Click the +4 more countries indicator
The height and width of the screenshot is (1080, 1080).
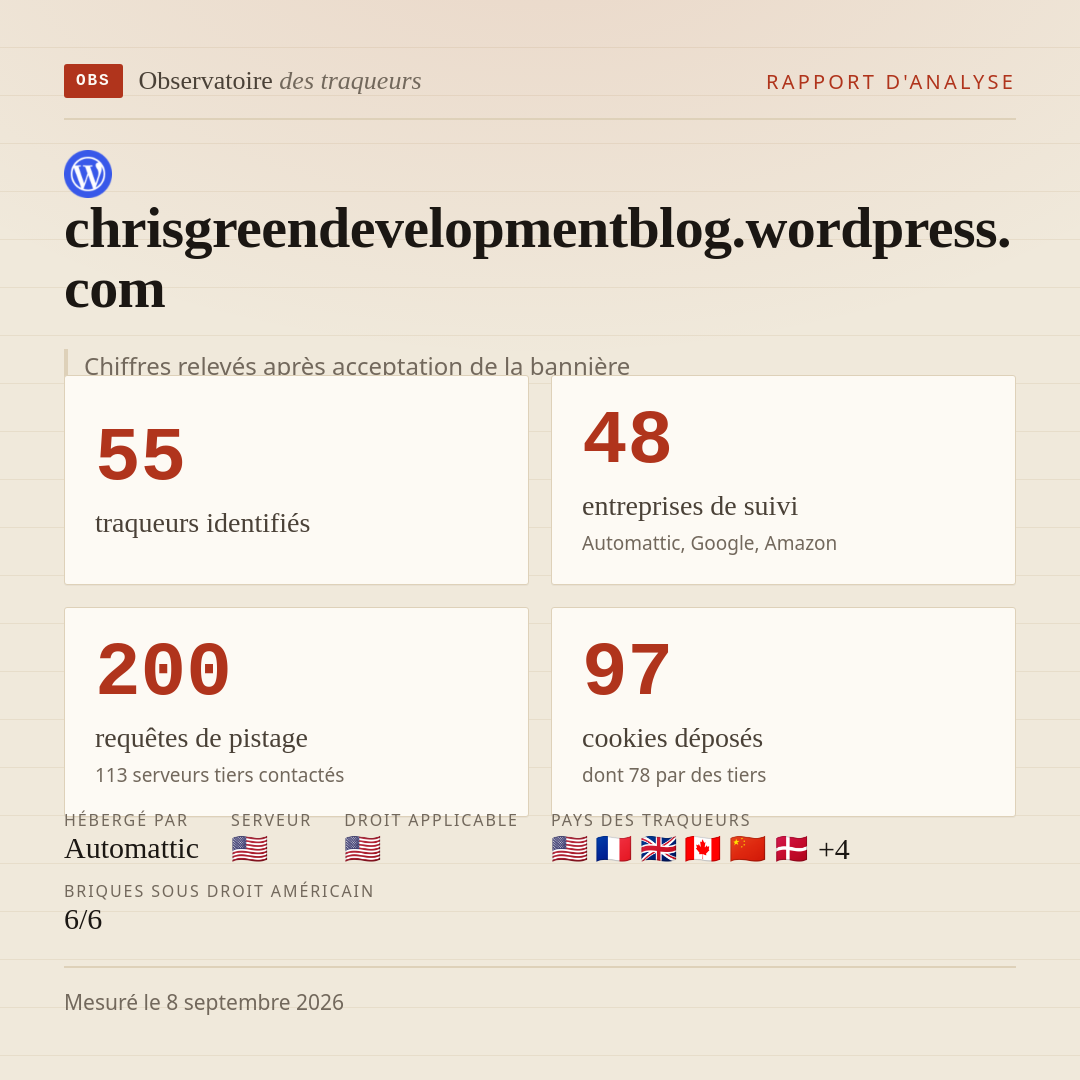coord(833,850)
